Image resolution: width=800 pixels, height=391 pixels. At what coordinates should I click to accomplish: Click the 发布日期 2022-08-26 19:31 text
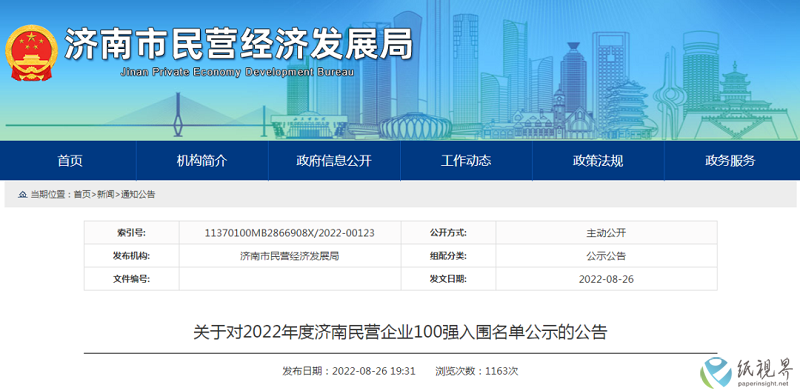[x=349, y=371]
